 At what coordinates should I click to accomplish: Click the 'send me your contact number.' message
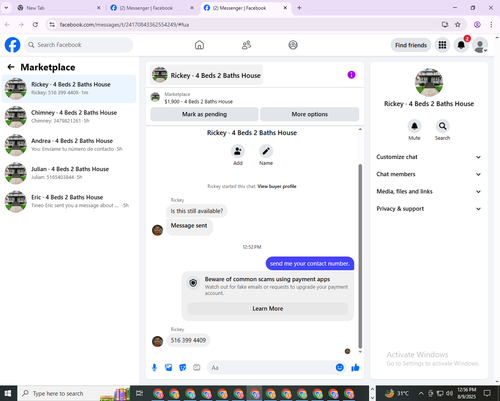(x=310, y=264)
